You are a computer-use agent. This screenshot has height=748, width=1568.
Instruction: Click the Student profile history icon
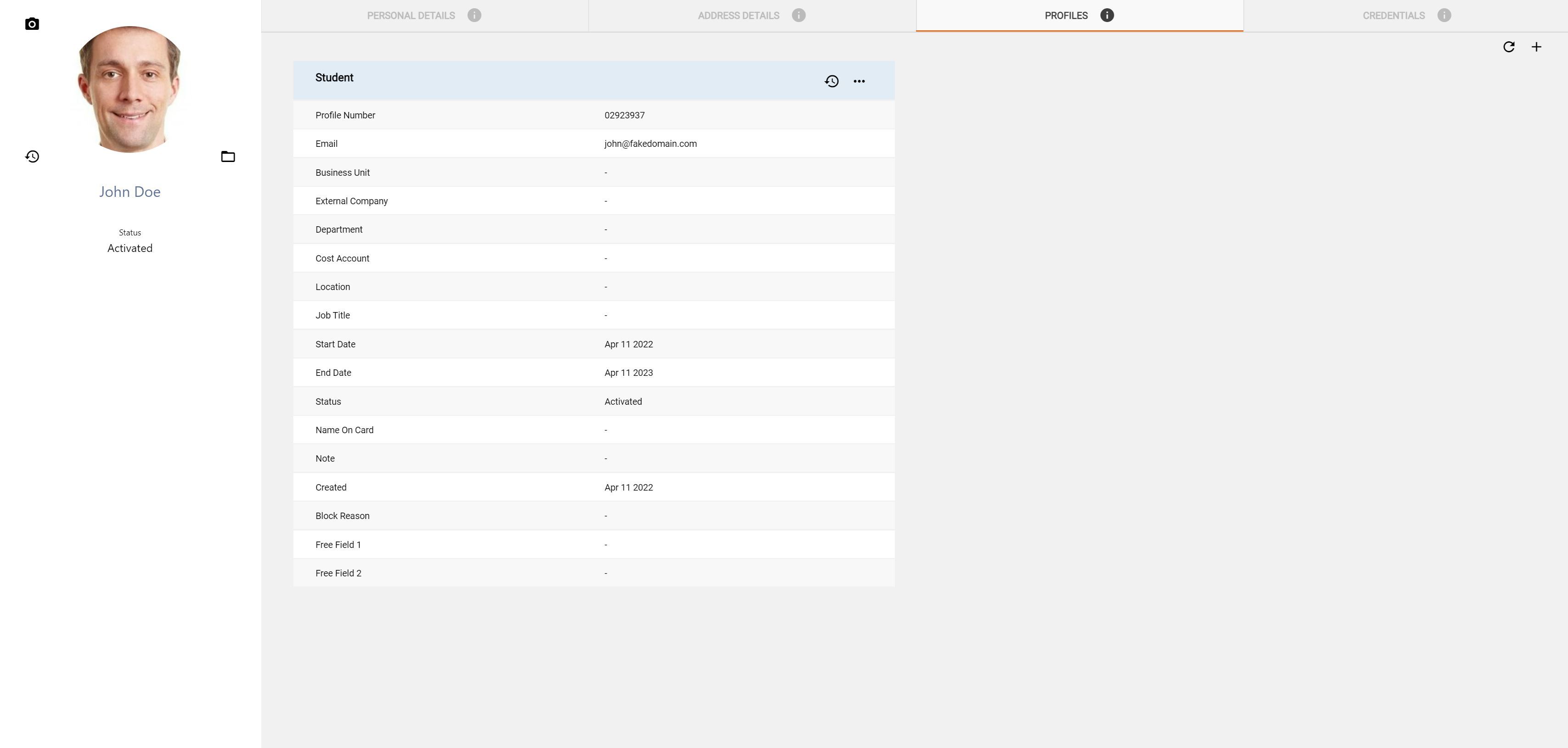(832, 82)
